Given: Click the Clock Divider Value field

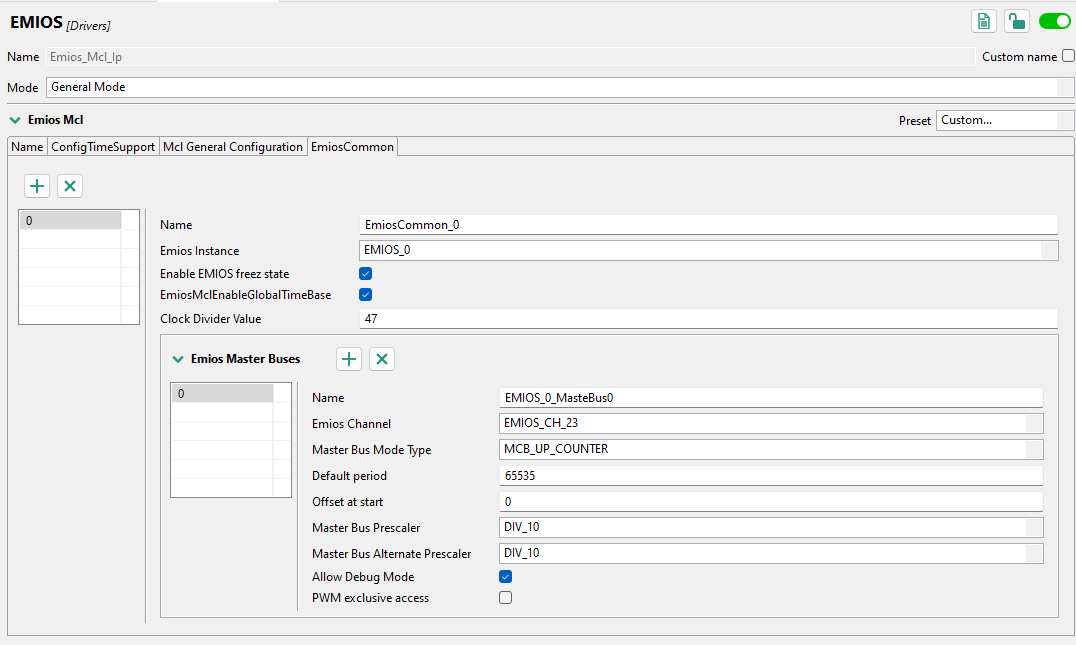Looking at the screenshot, I should pyautogui.click(x=708, y=319).
